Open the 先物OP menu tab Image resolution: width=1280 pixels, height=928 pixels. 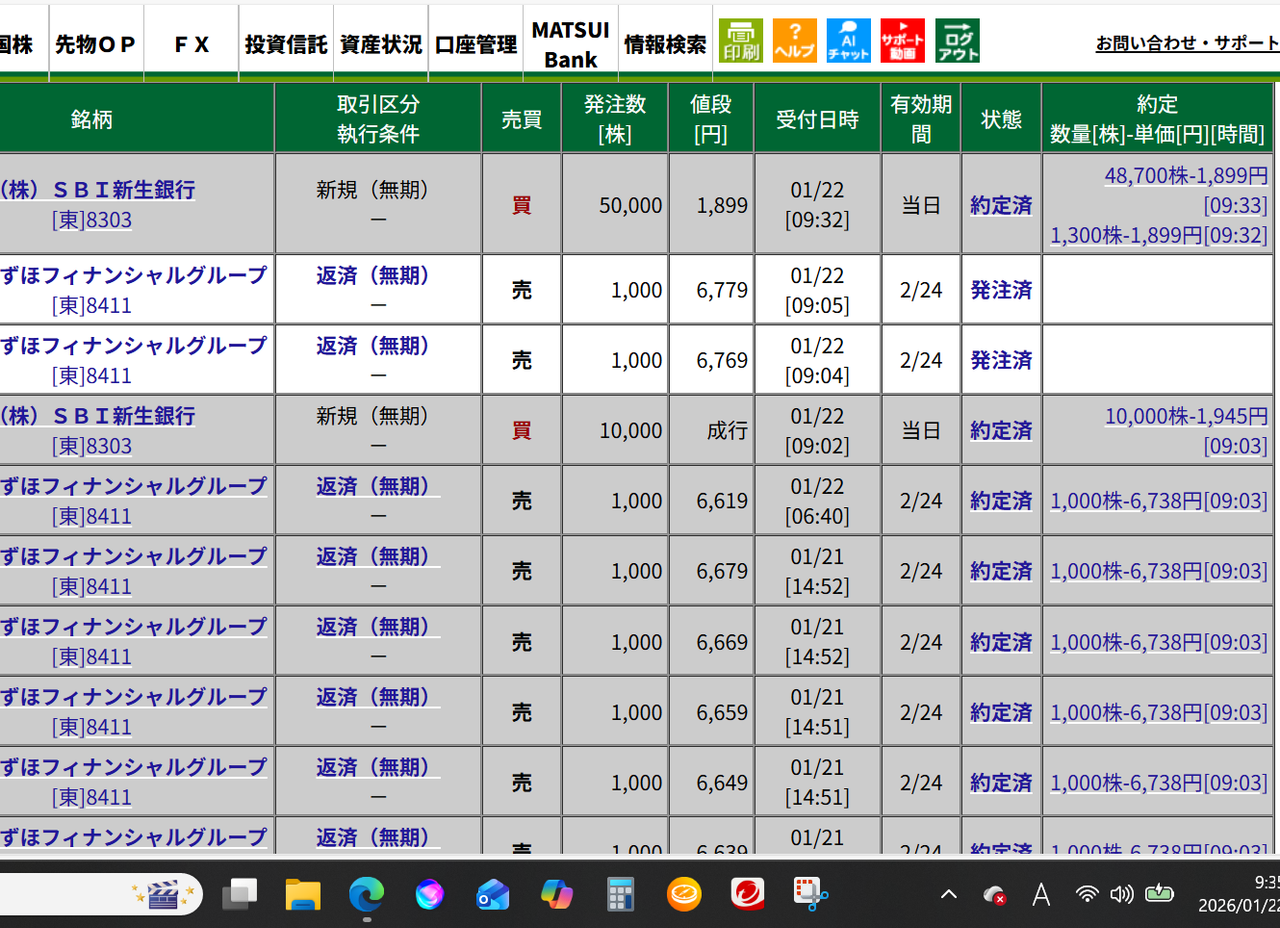point(95,45)
